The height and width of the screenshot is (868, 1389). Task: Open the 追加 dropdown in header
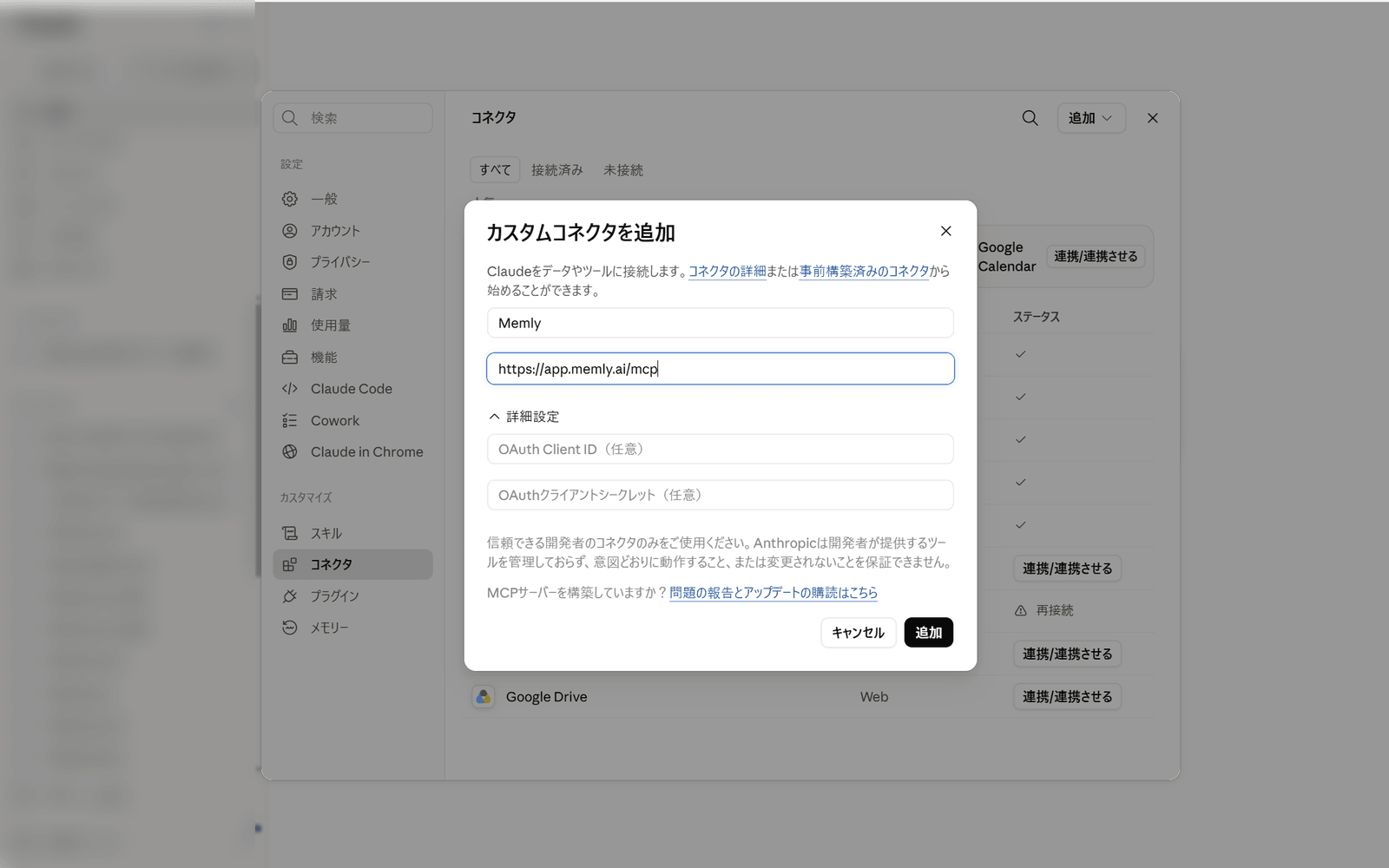tap(1091, 118)
